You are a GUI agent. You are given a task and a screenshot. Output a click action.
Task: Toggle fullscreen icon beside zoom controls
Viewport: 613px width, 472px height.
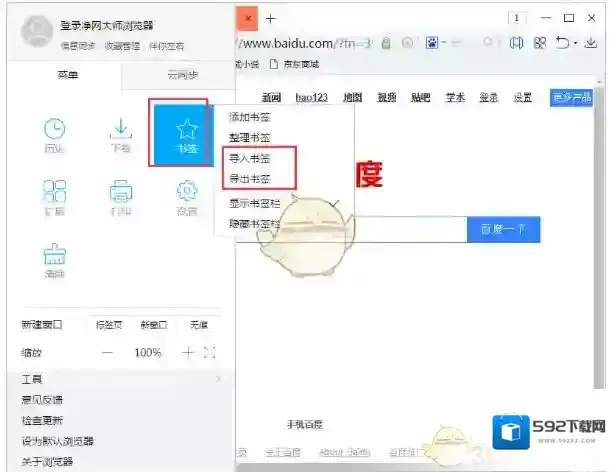point(210,353)
